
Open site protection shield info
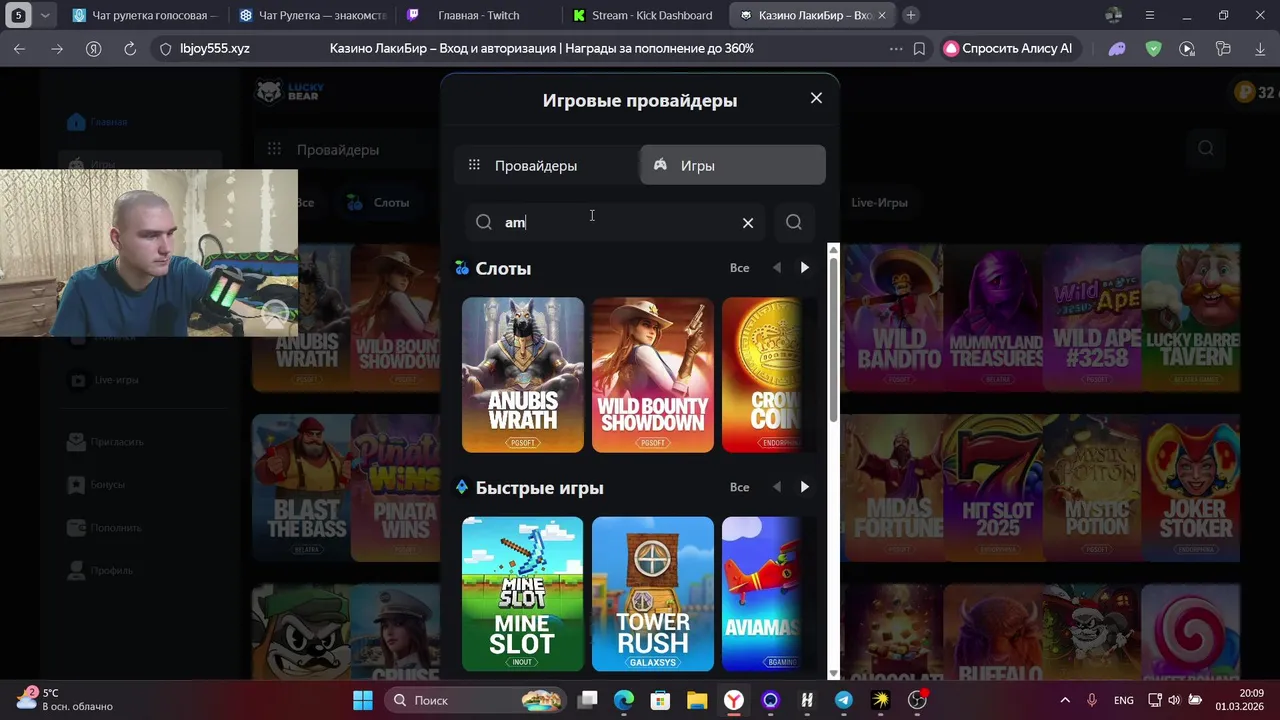165,48
